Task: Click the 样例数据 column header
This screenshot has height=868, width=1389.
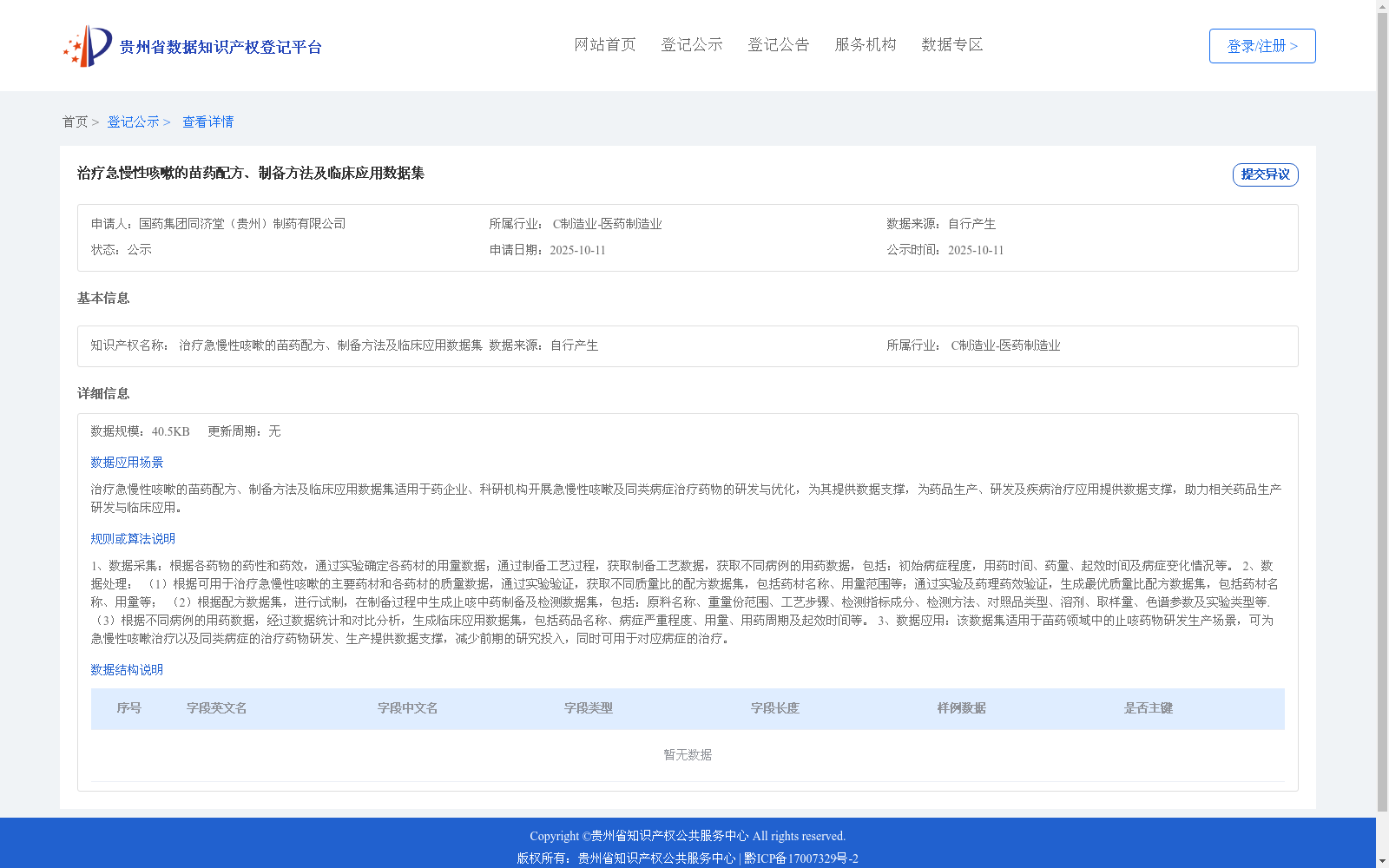Action: pyautogui.click(x=962, y=708)
